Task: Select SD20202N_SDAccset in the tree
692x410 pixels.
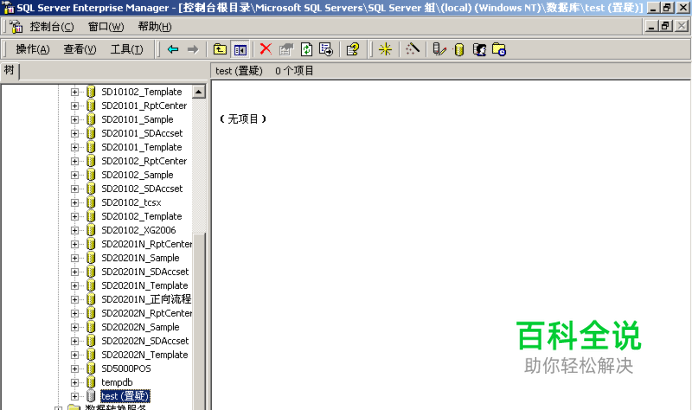Action: pyautogui.click(x=145, y=341)
